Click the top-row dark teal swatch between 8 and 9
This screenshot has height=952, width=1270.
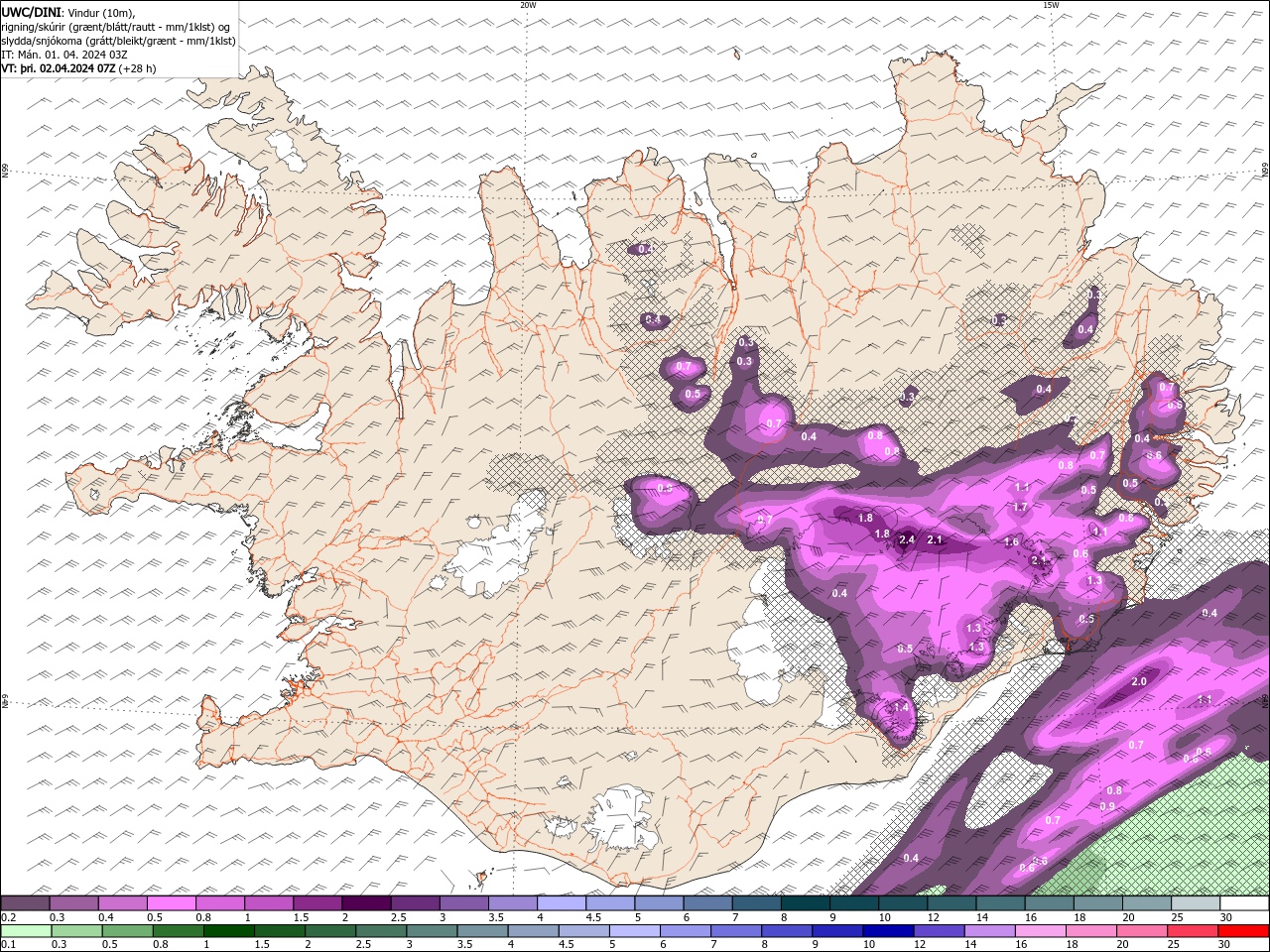pos(806,903)
